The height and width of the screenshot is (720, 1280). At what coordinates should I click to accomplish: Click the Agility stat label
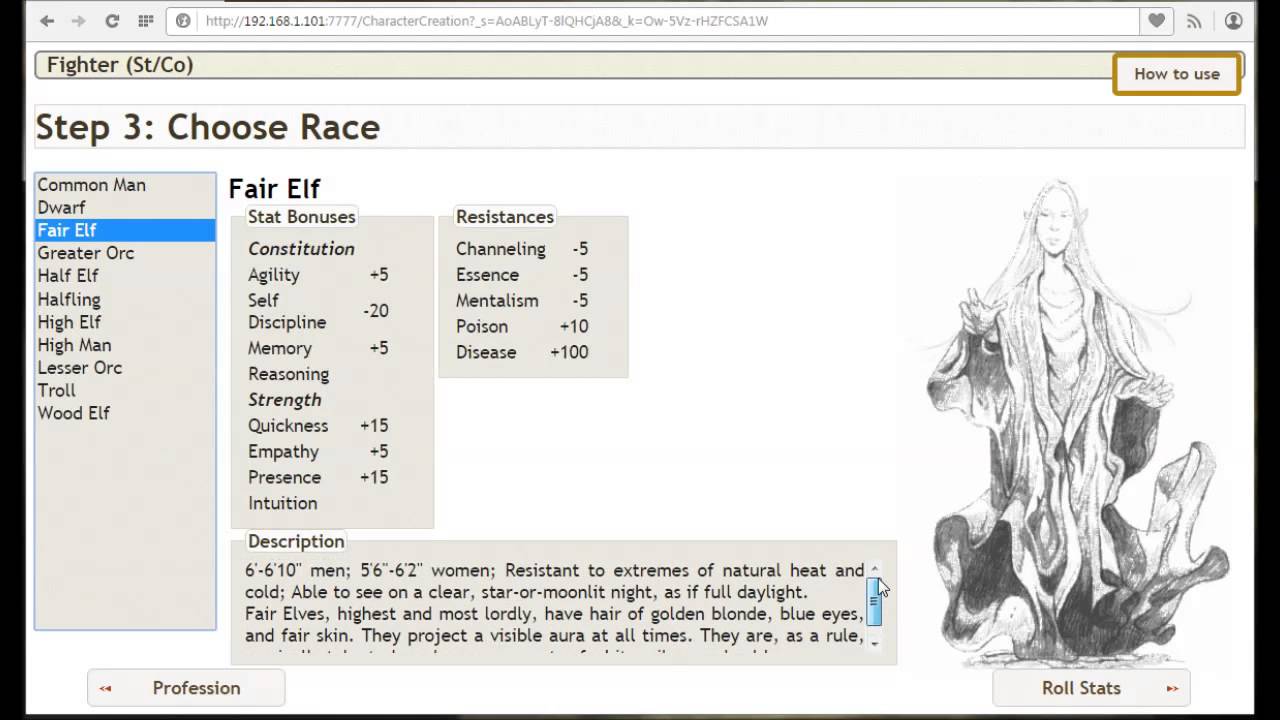click(x=274, y=275)
